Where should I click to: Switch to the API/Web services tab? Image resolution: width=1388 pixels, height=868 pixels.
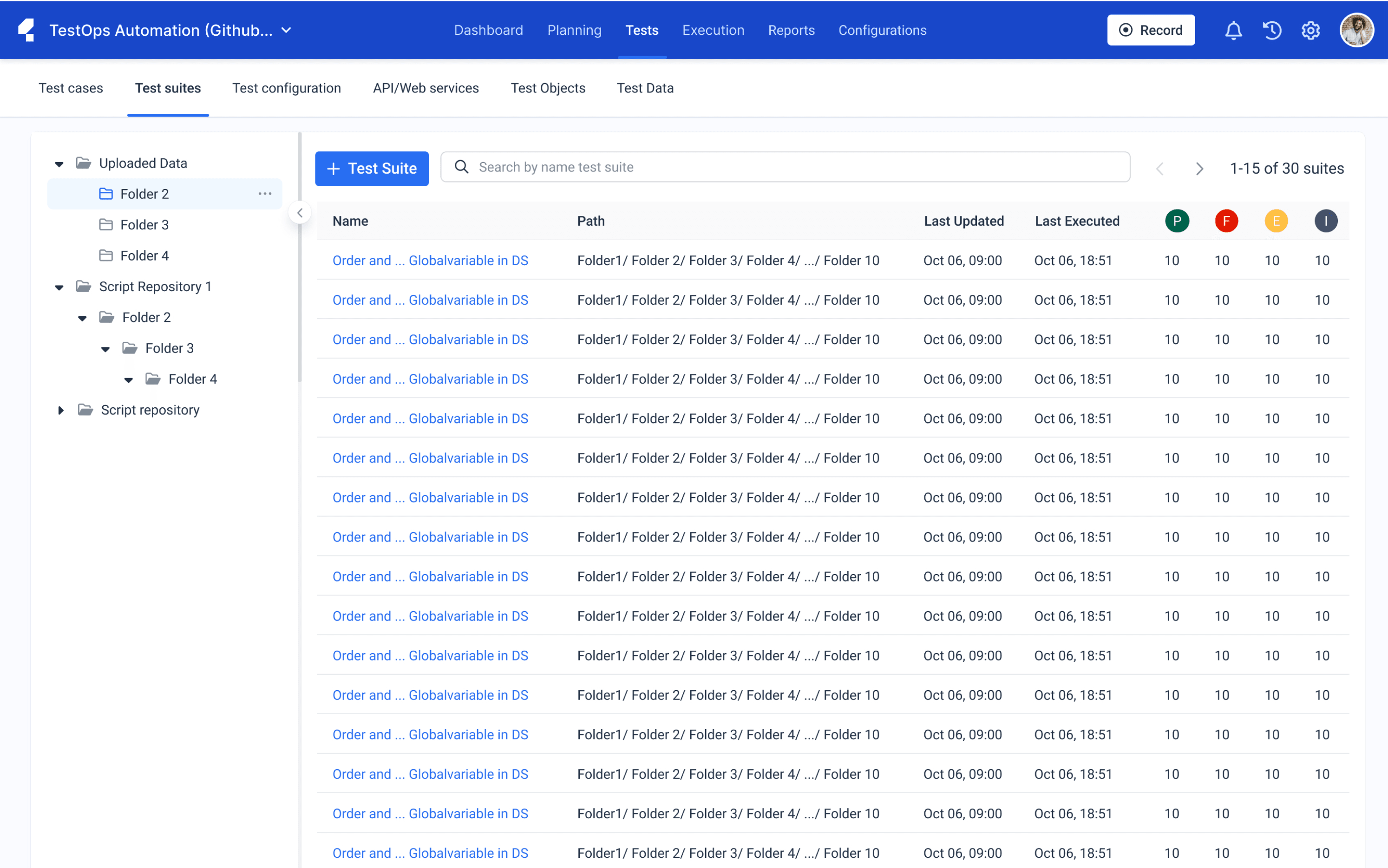coord(426,88)
